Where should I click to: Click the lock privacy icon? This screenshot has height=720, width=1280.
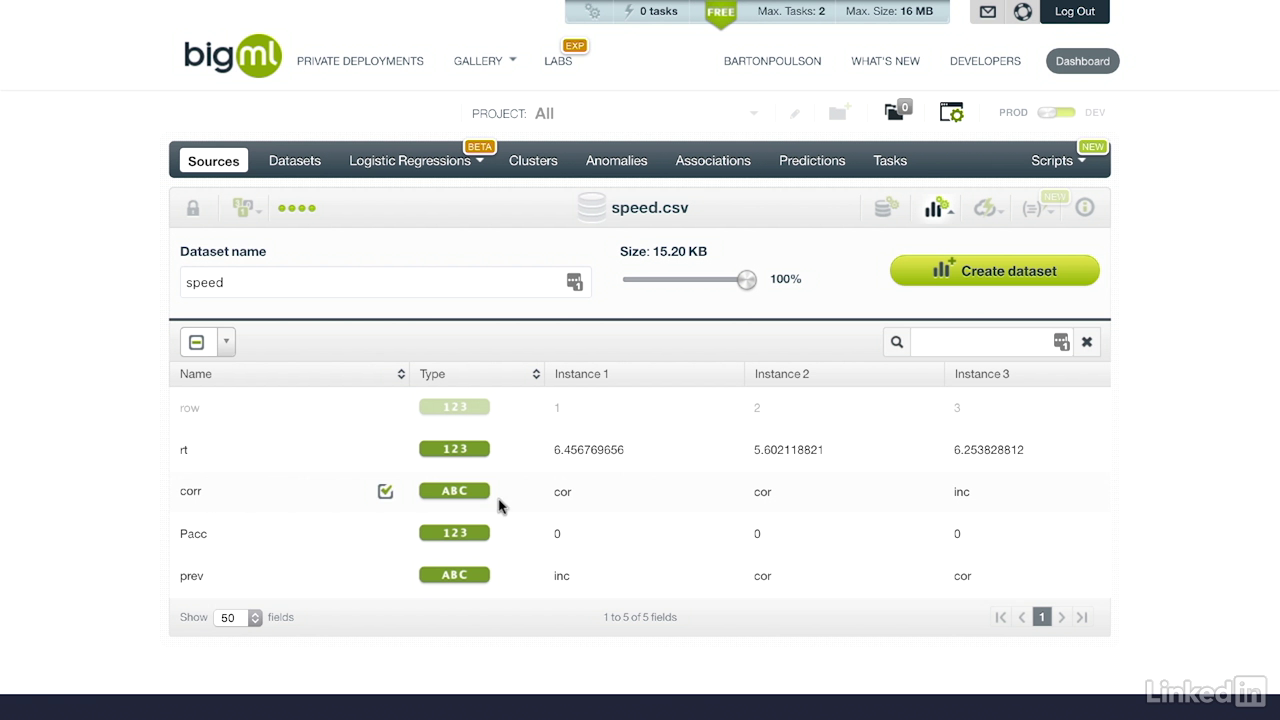tap(193, 208)
